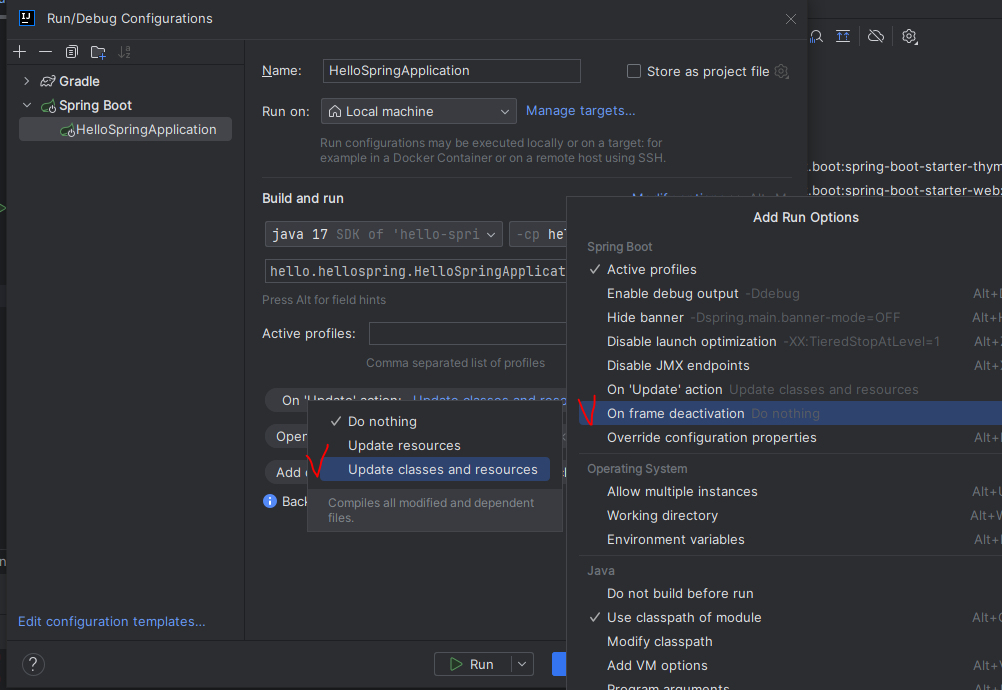Click the Add Run Options popup title
The height and width of the screenshot is (690, 1002).
(x=805, y=217)
